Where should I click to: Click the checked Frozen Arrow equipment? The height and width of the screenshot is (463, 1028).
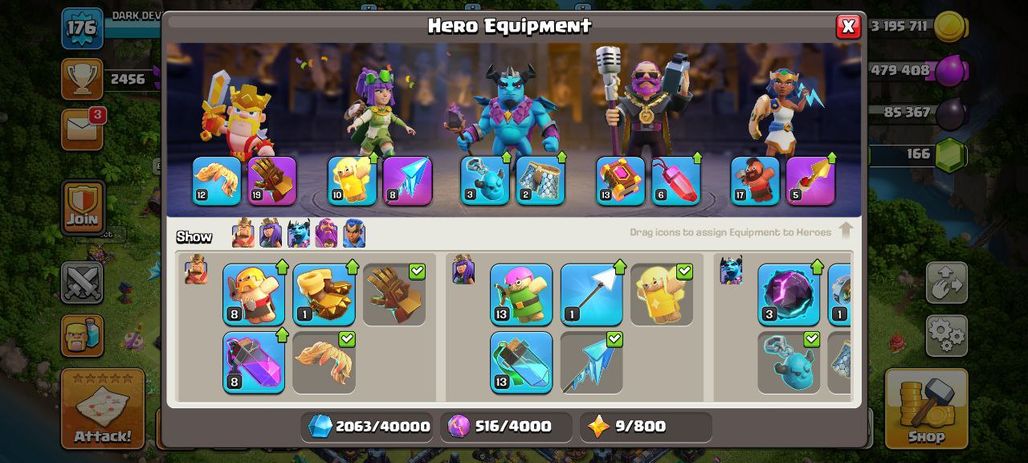pyautogui.click(x=591, y=362)
